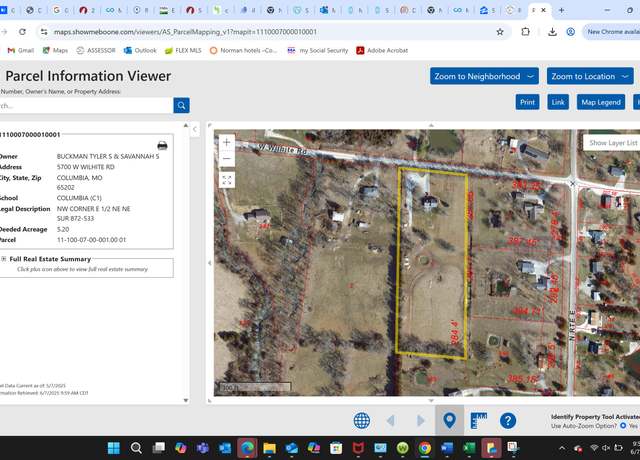The image size is (640, 460).
Task: Click Show Layer List
Action: point(613,142)
